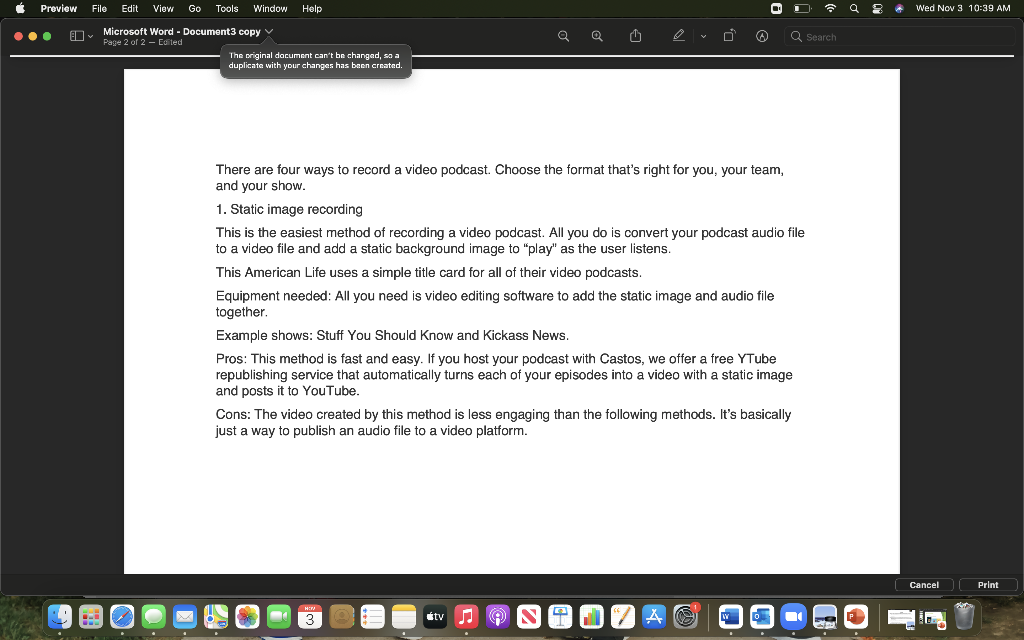Expand the chevron next to the Markup pencil

(703, 35)
